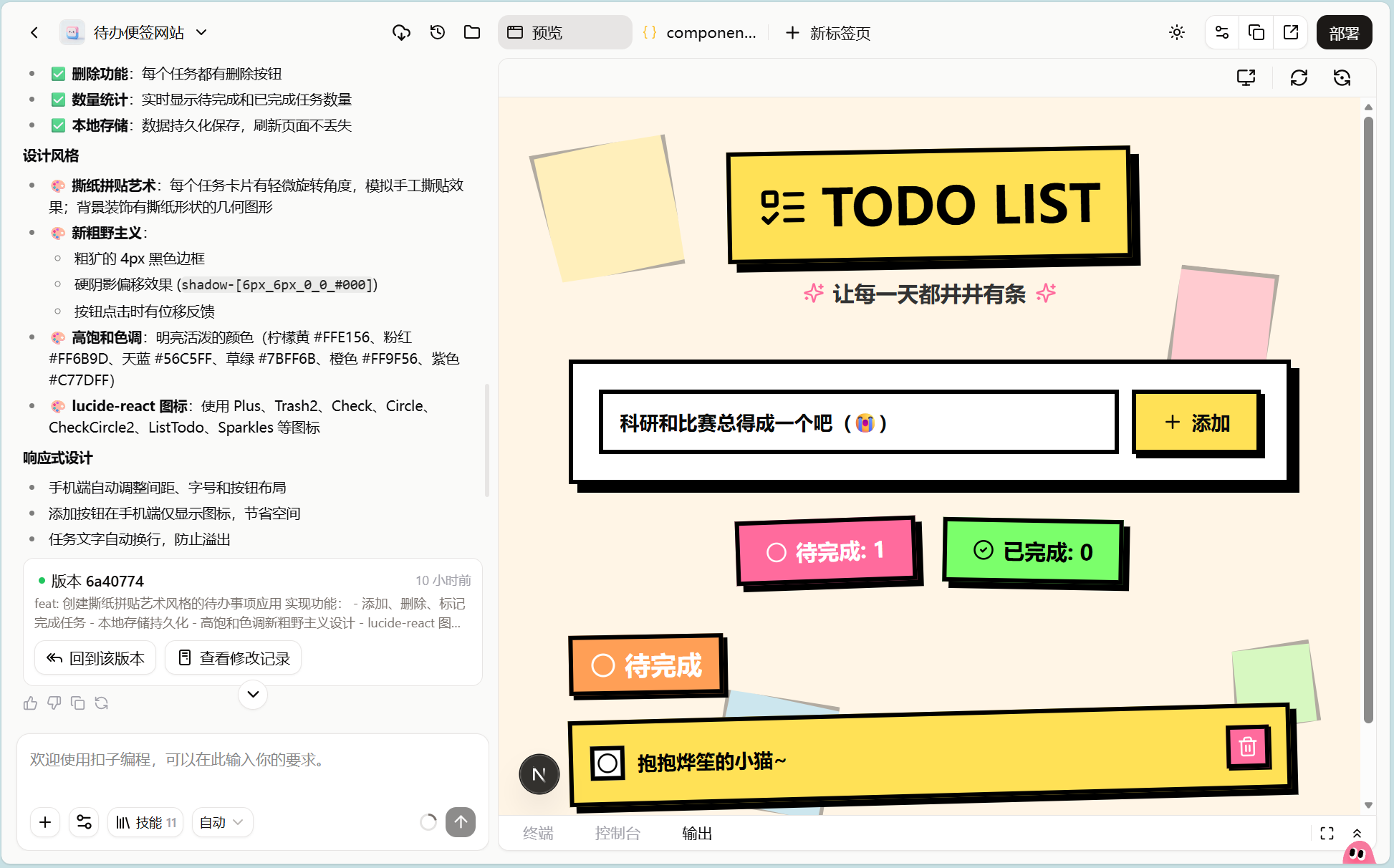Click the plus icon in the chat input
The image size is (1394, 868).
[x=45, y=822]
